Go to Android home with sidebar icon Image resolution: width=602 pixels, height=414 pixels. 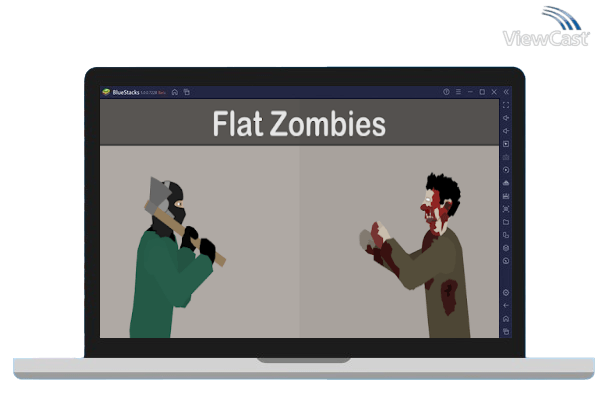pos(506,319)
